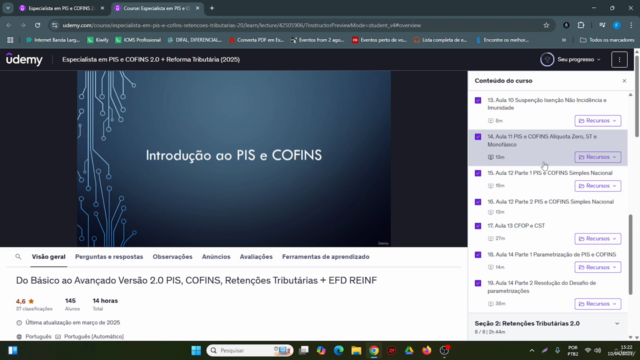Open the Task View icon in the taskbar

(304, 351)
